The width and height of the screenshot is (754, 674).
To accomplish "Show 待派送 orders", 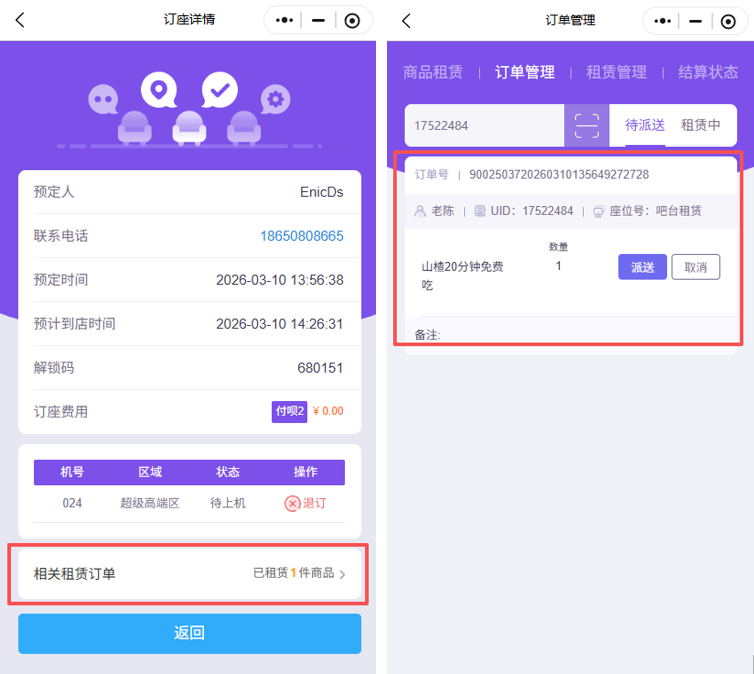I will [x=645, y=125].
